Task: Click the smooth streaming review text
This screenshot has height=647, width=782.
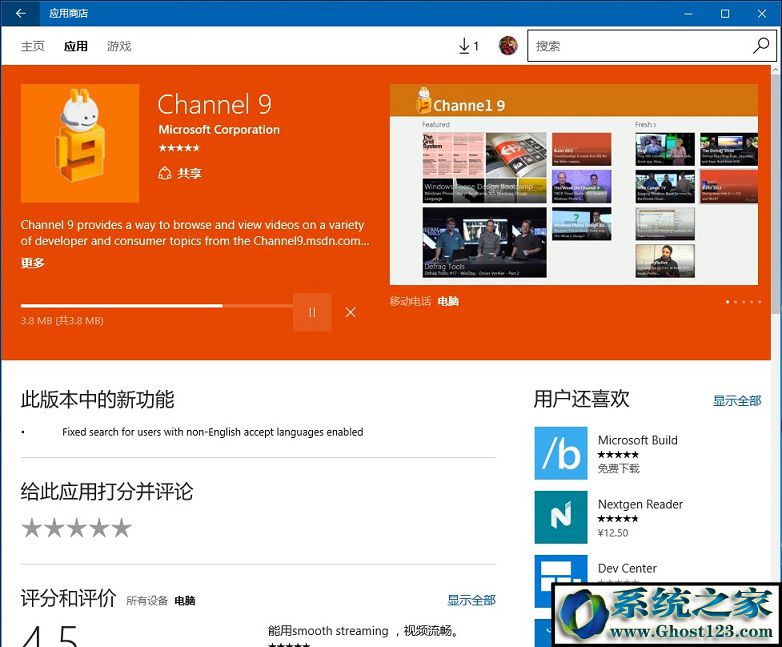Action: (363, 631)
